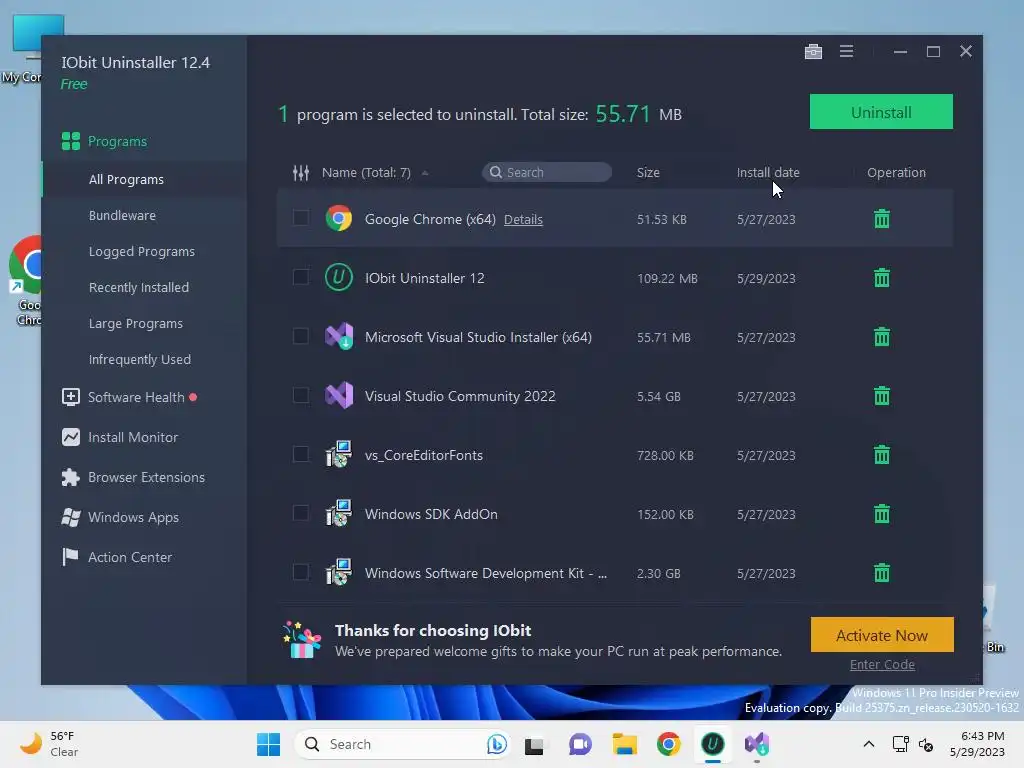This screenshot has width=1024, height=768.
Task: Click the Operation column header
Action: point(896,172)
